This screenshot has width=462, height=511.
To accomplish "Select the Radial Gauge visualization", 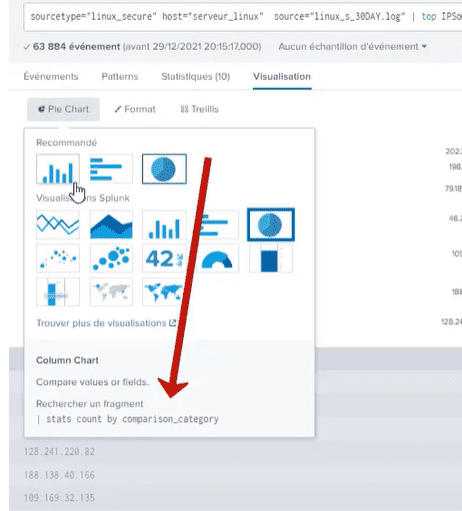I will click(217, 258).
